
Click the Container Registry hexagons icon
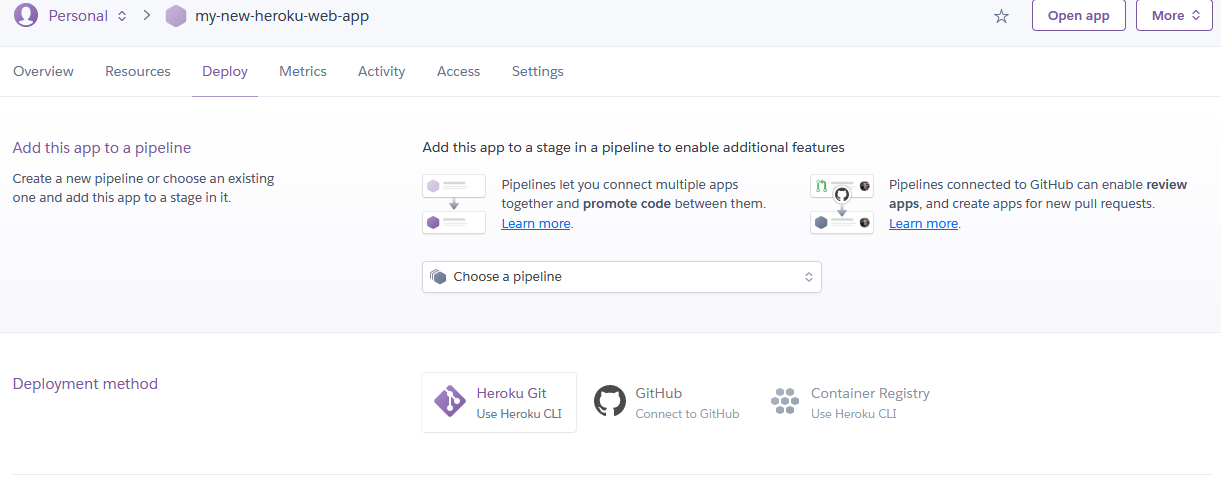coord(785,402)
